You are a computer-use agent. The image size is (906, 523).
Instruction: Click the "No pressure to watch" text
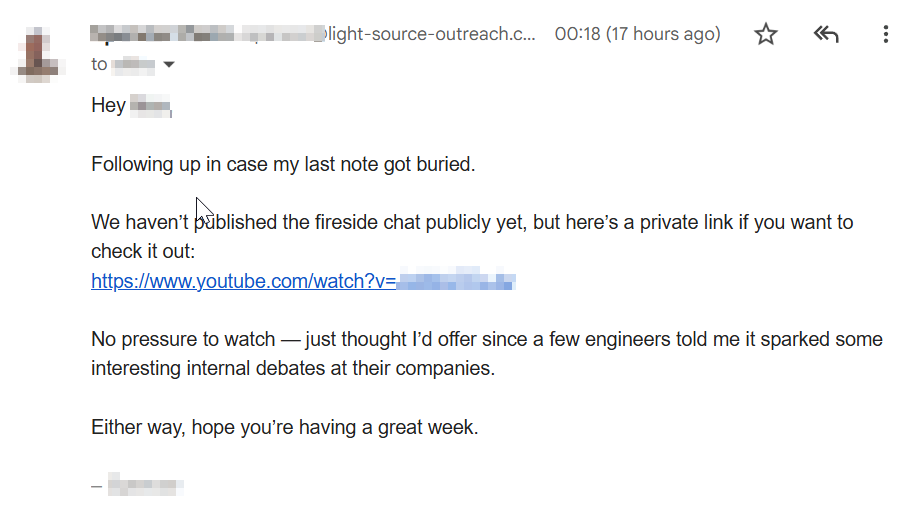[182, 339]
